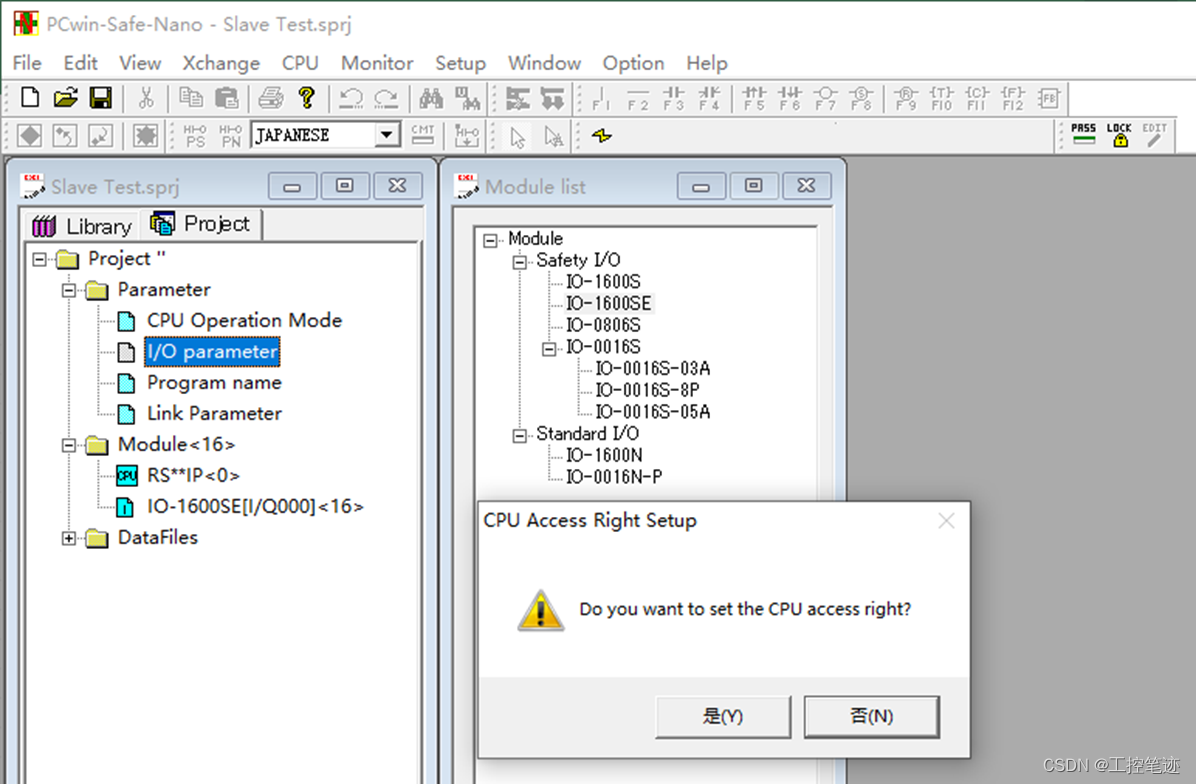Toggle the PASS status indicator
1196x784 pixels.
pos(1083,134)
